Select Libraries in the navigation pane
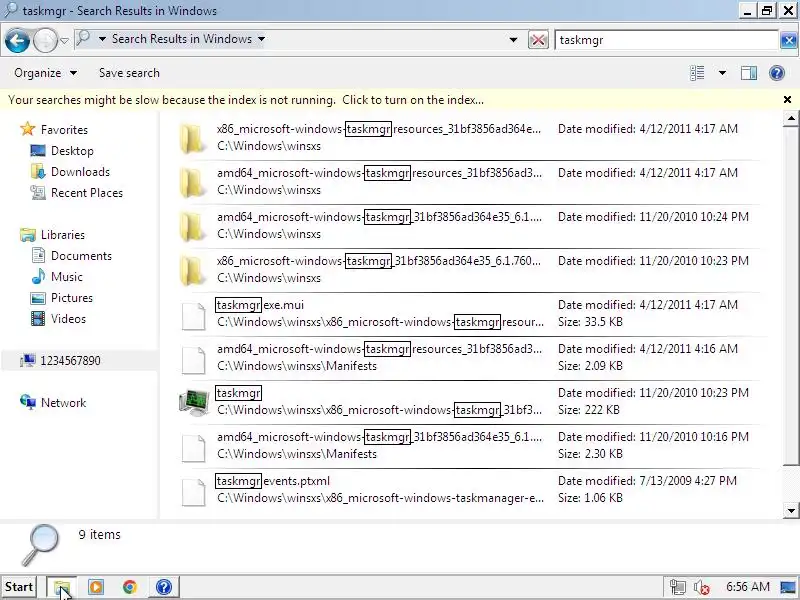Image resolution: width=800 pixels, height=600 pixels. [63, 235]
